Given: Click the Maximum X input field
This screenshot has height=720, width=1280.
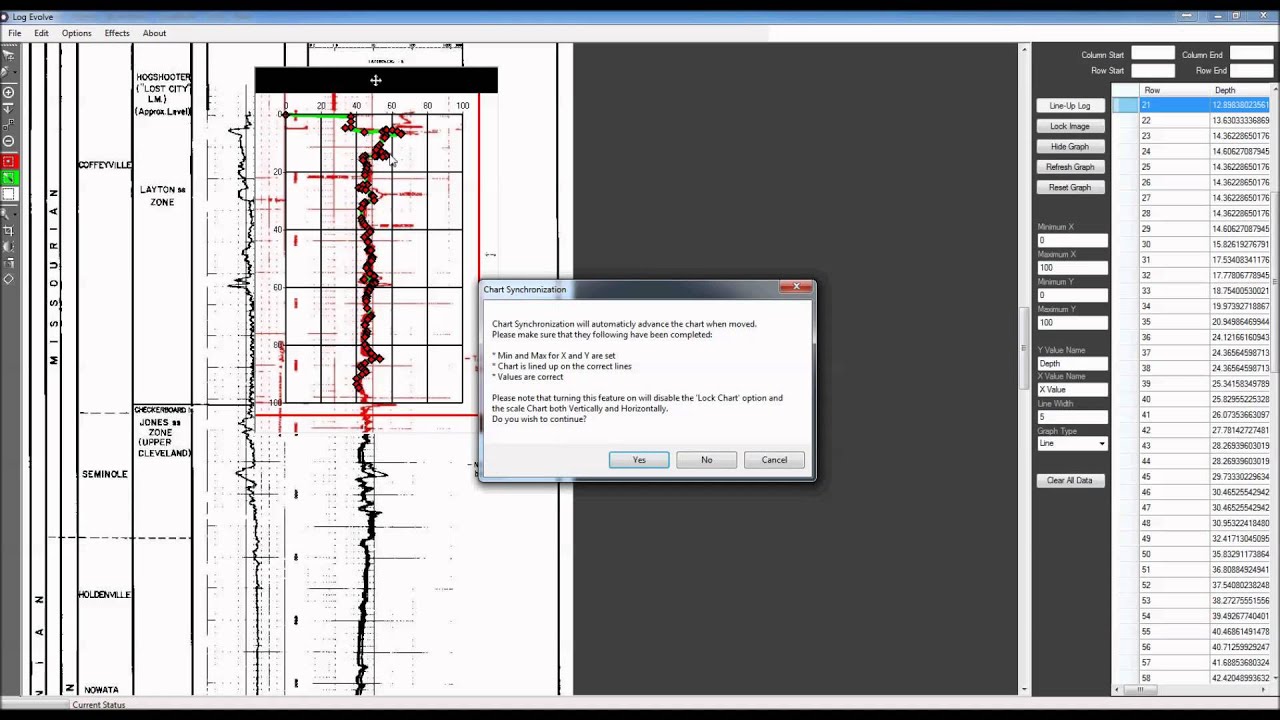Looking at the screenshot, I should click(1072, 268).
